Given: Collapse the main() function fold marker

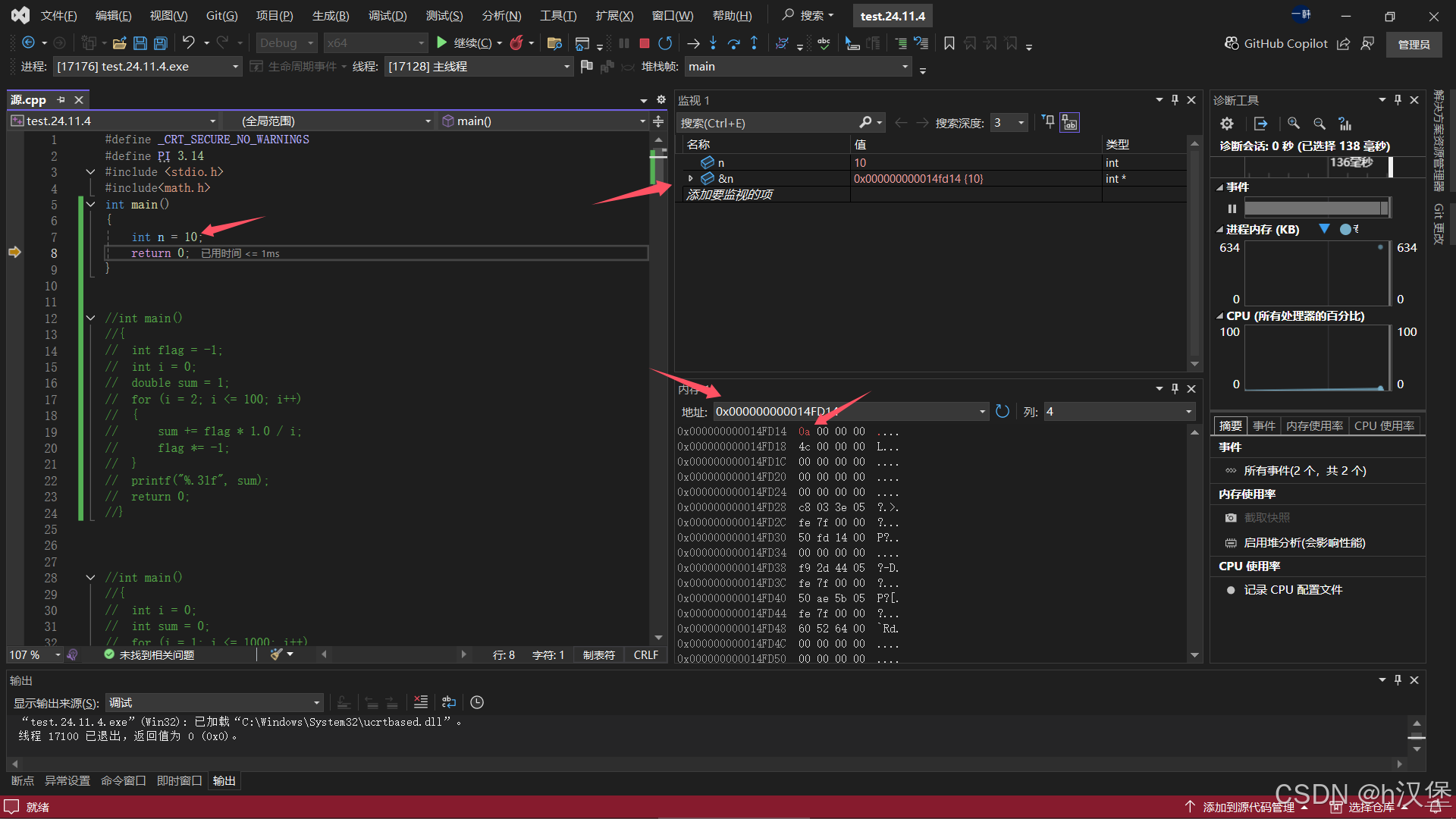Looking at the screenshot, I should pos(90,205).
